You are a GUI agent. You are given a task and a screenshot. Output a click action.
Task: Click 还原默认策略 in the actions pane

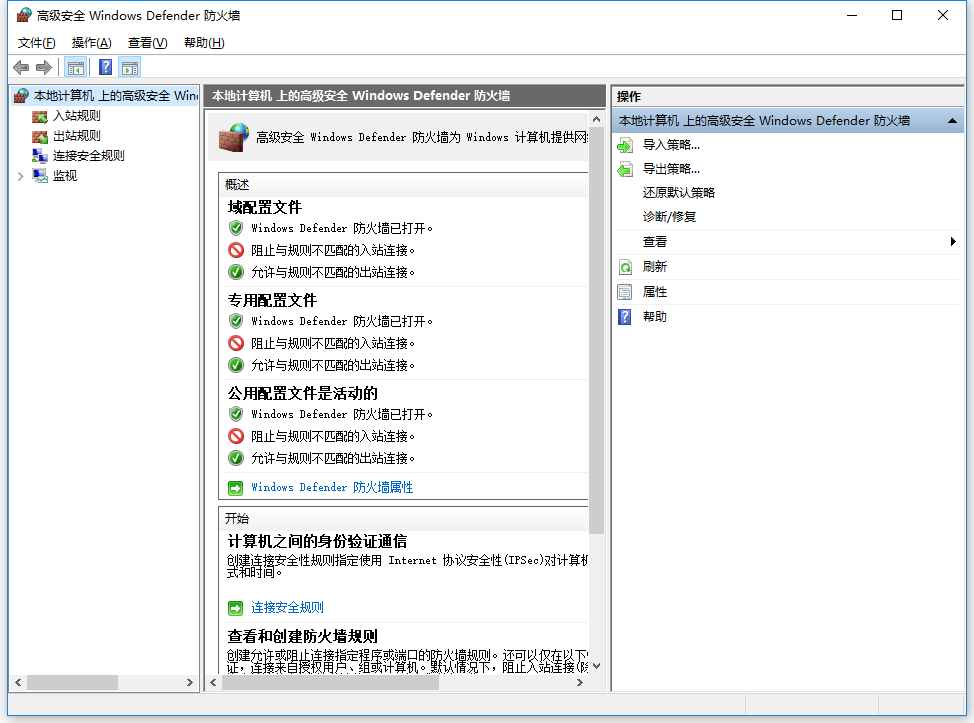click(679, 193)
